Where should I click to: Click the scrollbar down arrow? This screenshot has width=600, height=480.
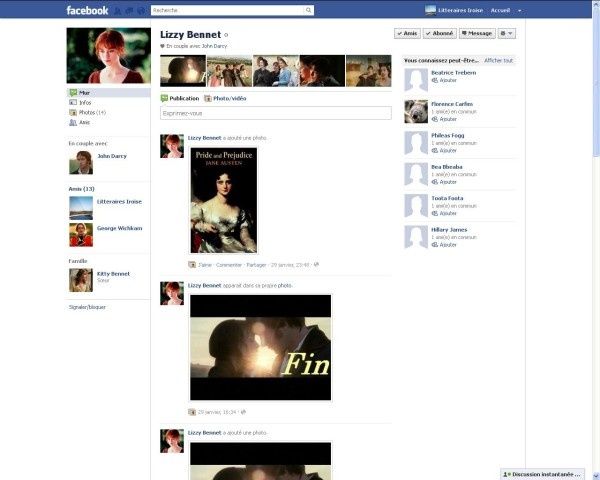[596, 476]
